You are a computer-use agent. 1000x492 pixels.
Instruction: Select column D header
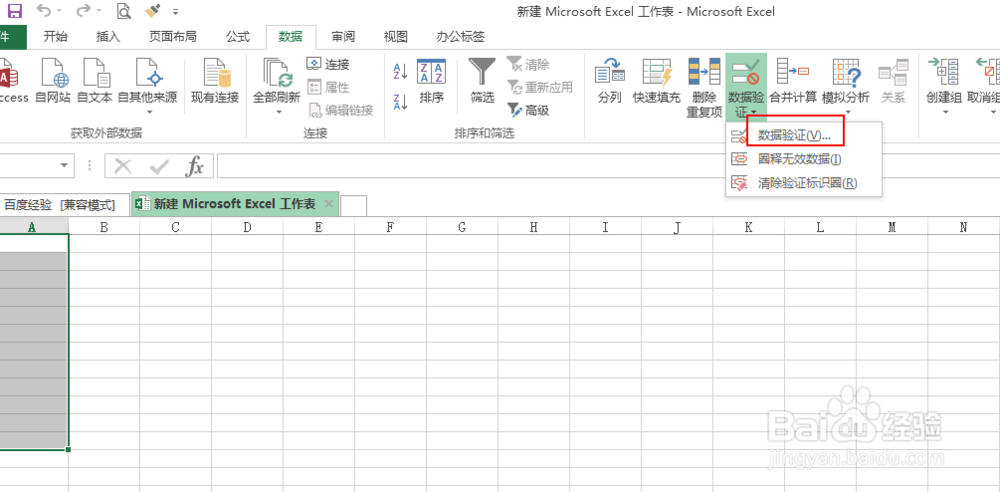click(x=247, y=227)
